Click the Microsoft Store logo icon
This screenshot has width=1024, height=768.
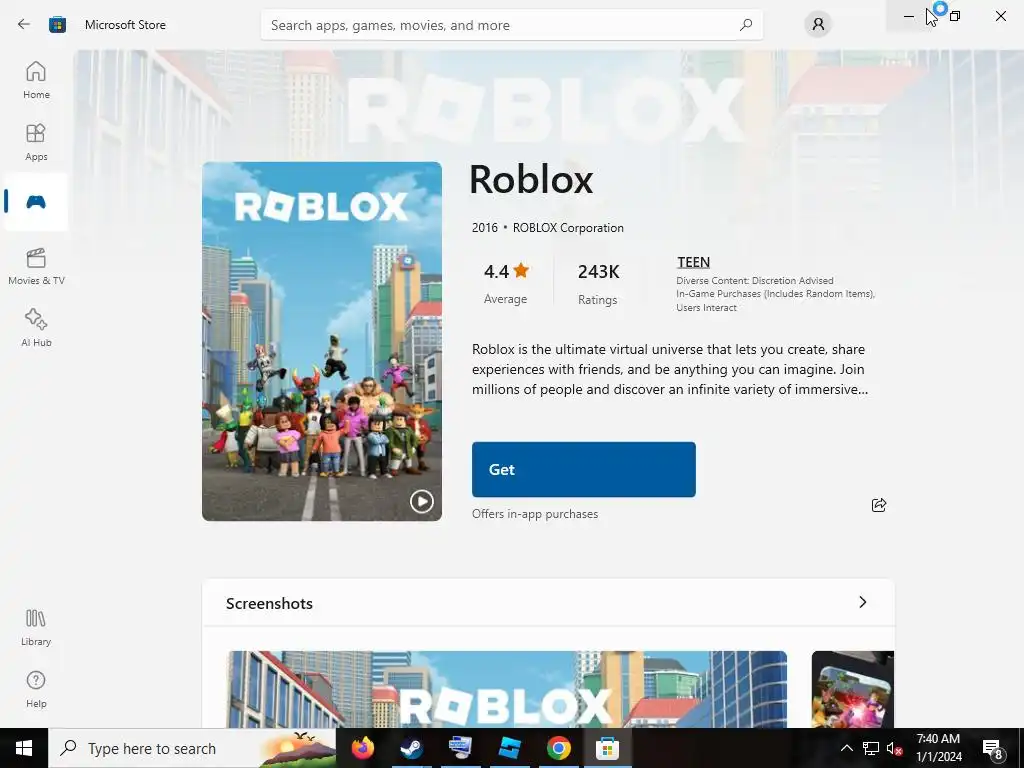point(57,25)
